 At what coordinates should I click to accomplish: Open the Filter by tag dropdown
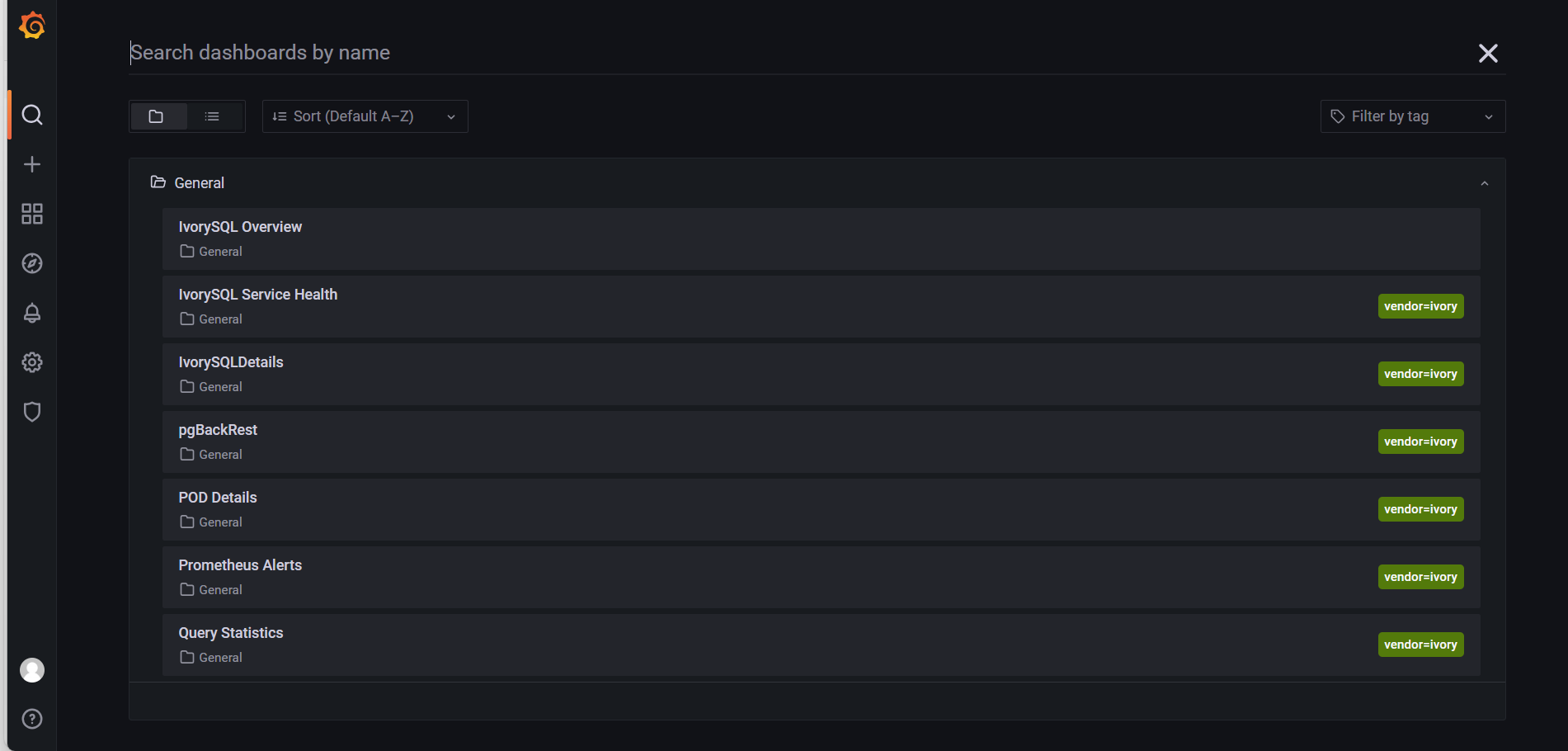click(1412, 116)
